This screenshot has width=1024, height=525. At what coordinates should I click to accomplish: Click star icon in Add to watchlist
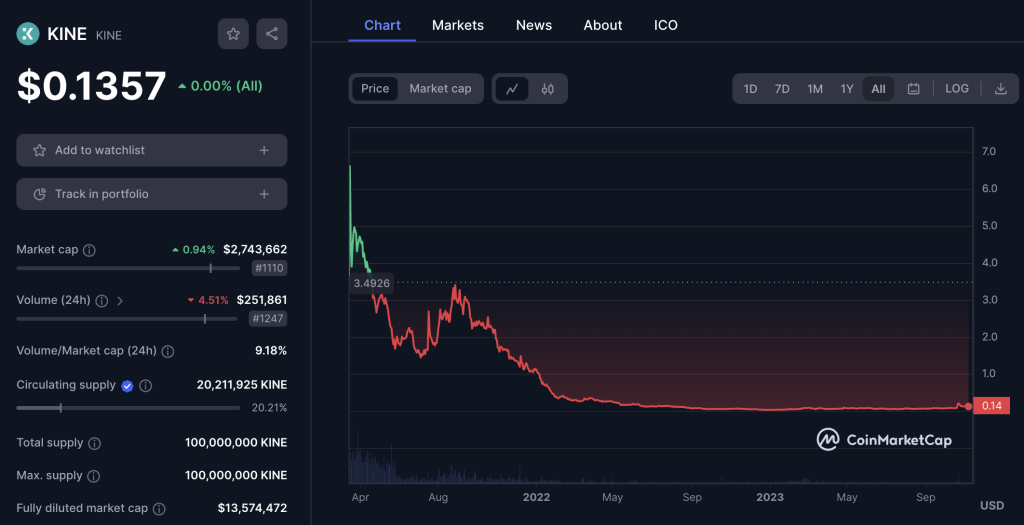(39, 150)
